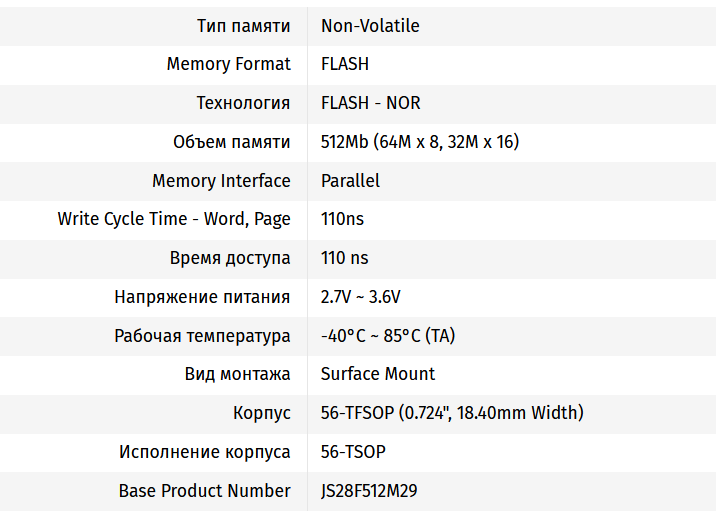Click the "Surface Mount" value
This screenshot has height=512, width=716.
pos(378,374)
